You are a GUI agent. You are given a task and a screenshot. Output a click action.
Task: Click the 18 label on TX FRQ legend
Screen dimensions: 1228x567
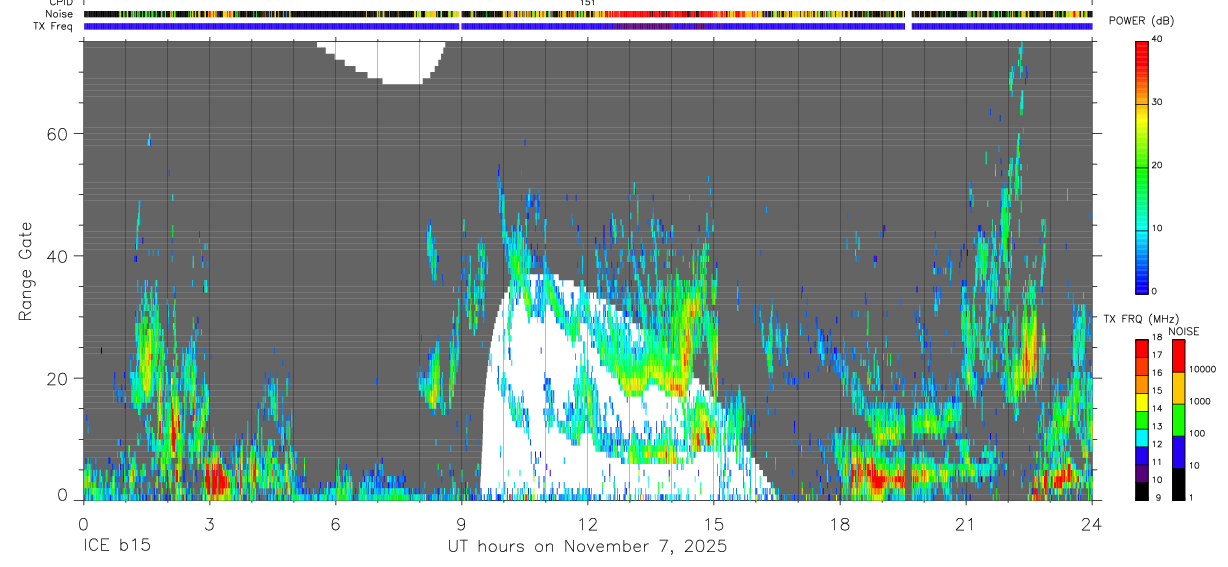click(x=1157, y=337)
